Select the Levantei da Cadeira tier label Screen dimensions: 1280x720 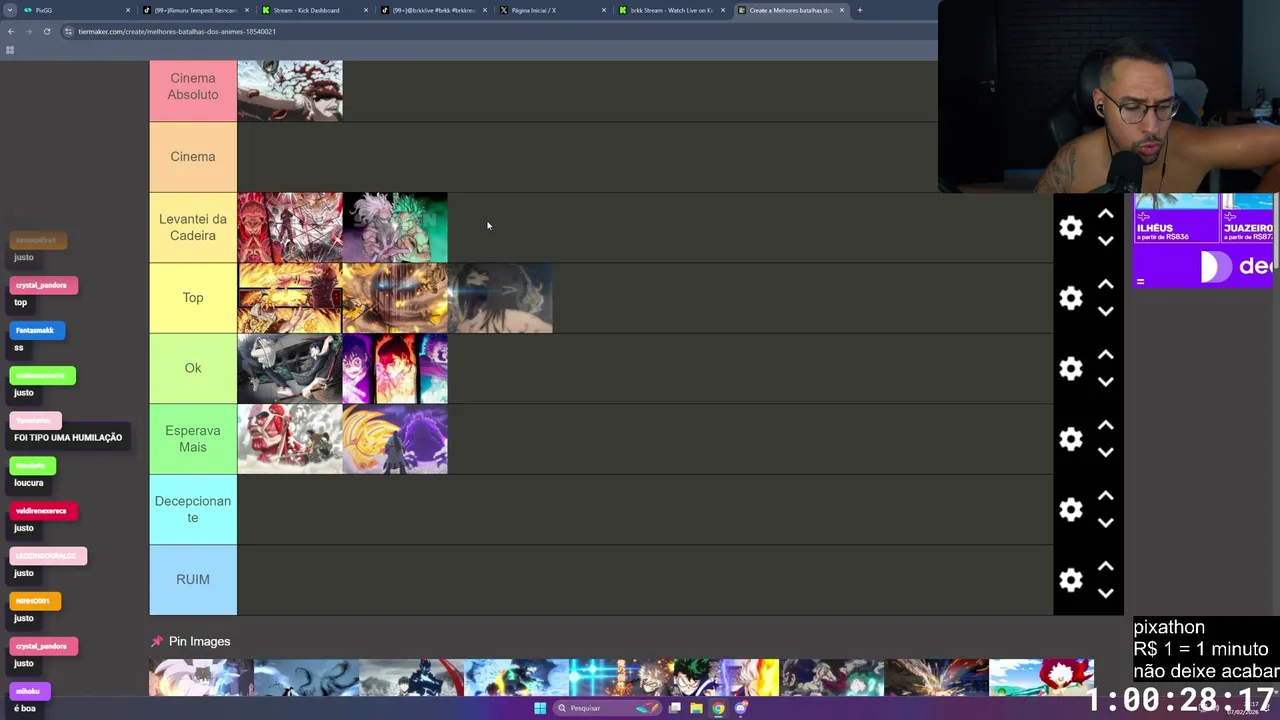(x=193, y=227)
